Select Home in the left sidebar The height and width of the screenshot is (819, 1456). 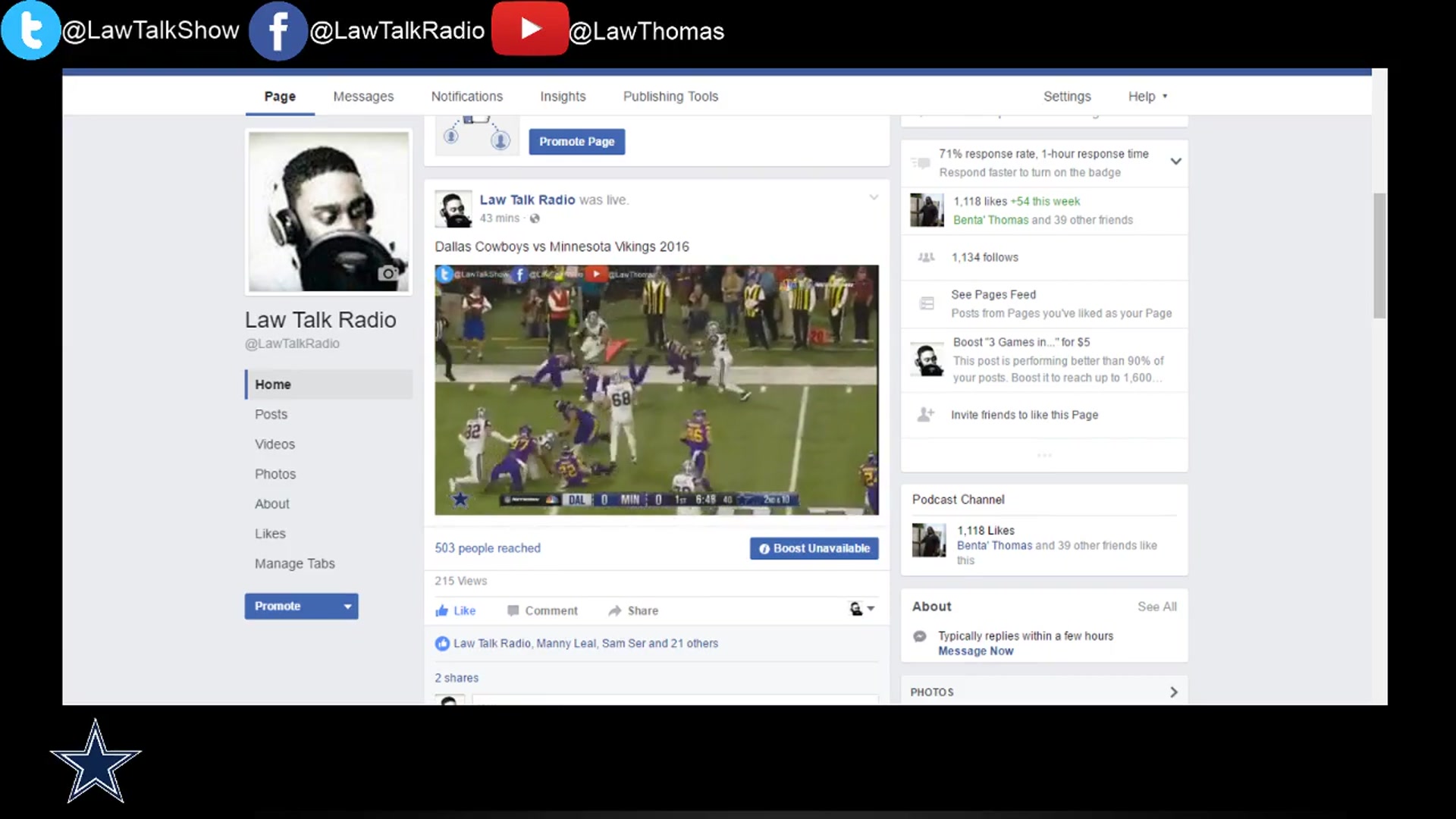coord(328,384)
